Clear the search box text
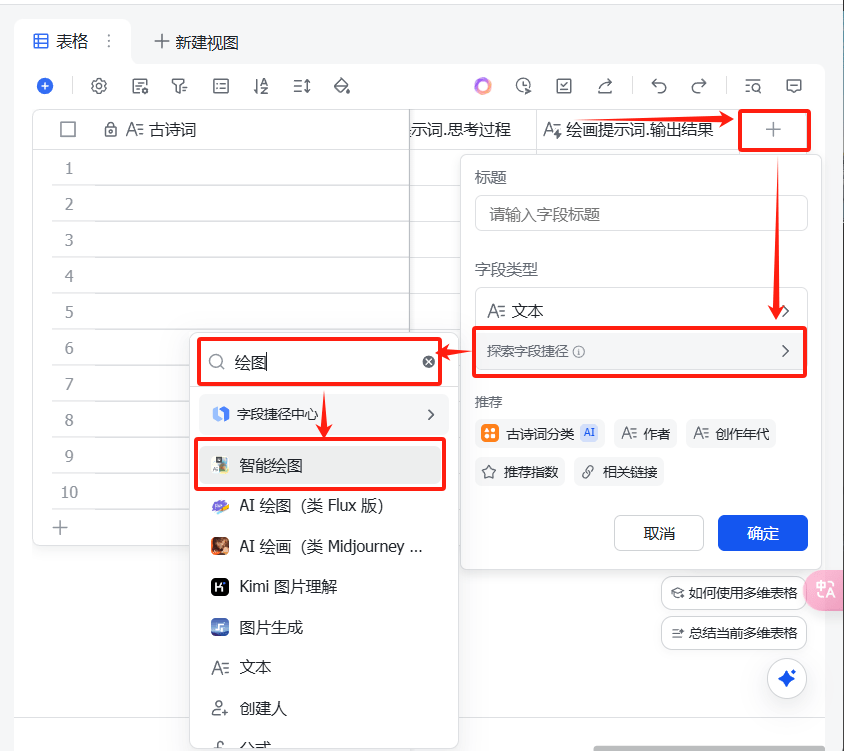844x751 pixels. (428, 362)
